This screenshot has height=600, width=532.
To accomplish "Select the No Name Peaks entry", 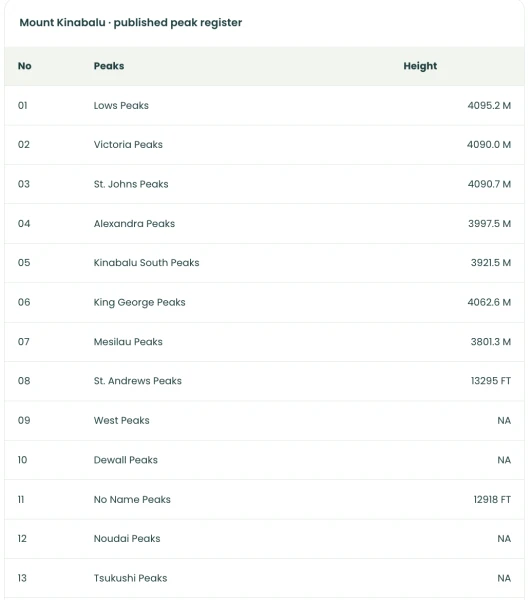I will (132, 499).
